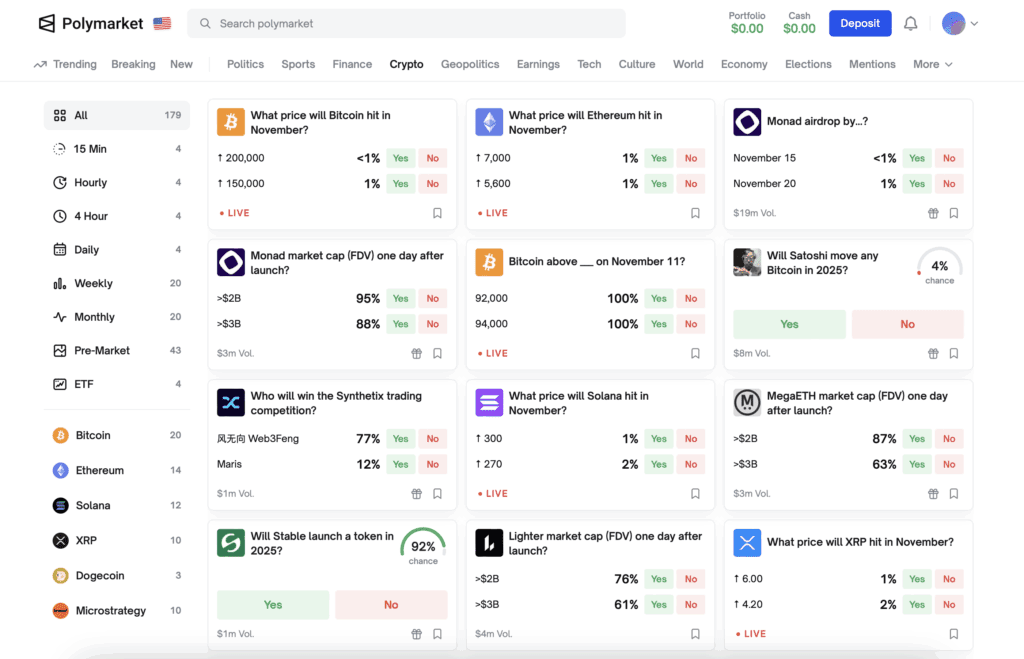Click the US flag icon in the header
Image resolution: width=1024 pixels, height=659 pixels.
(x=160, y=22)
